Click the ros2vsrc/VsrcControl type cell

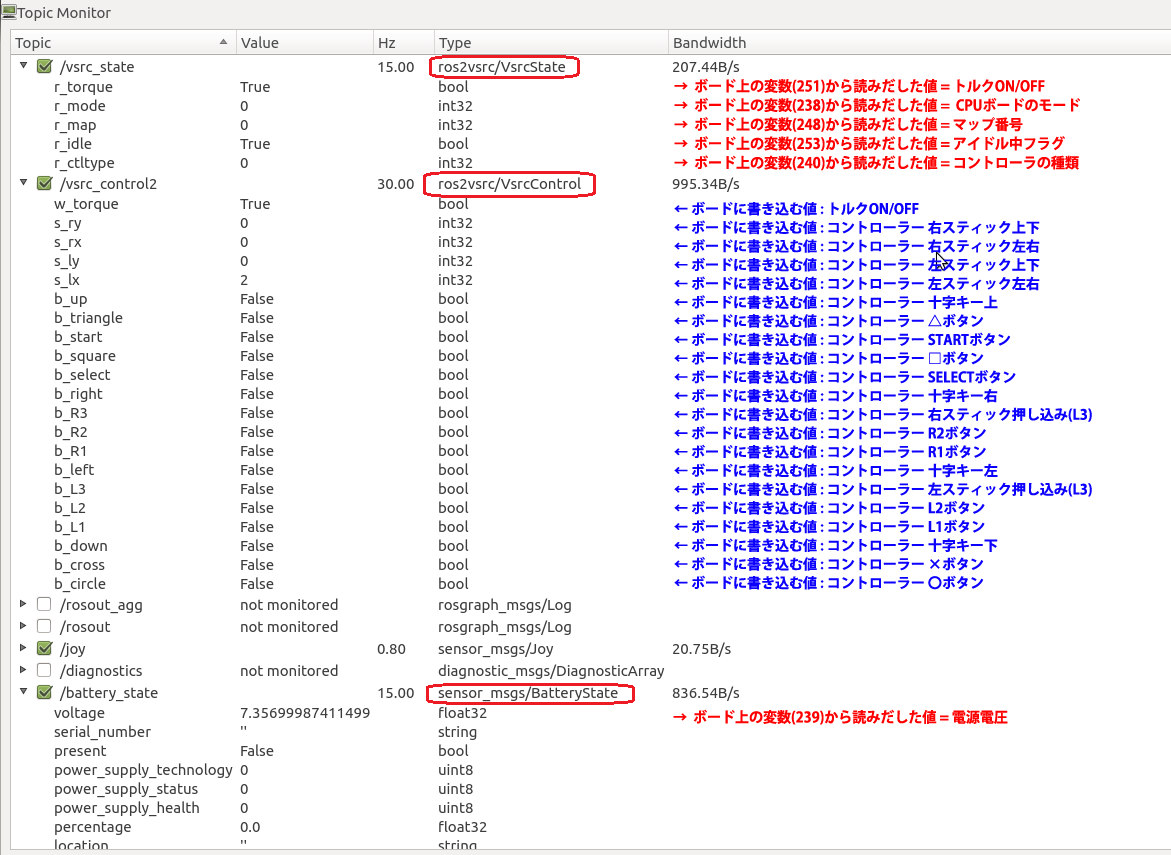509,184
